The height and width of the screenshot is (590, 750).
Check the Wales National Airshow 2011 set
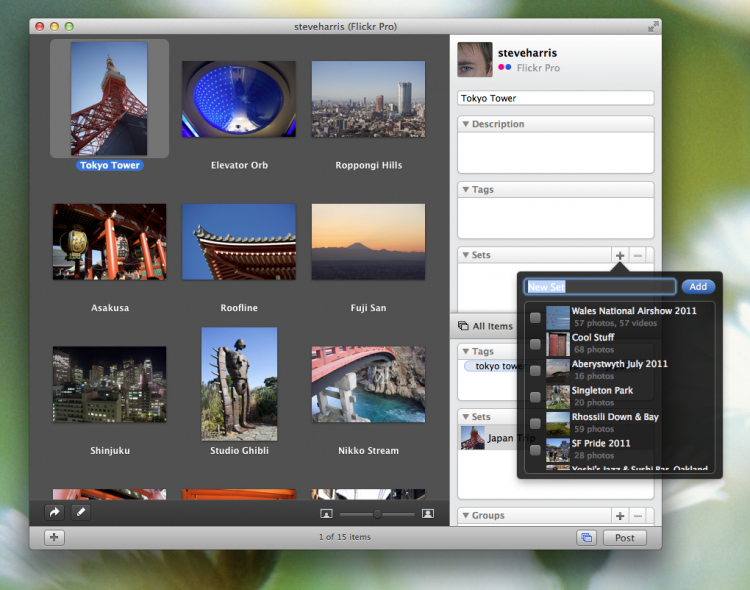pos(535,318)
